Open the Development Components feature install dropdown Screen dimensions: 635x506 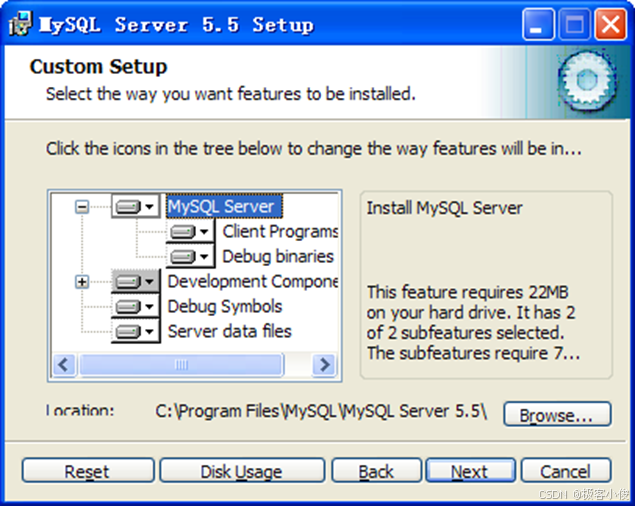coord(135,282)
